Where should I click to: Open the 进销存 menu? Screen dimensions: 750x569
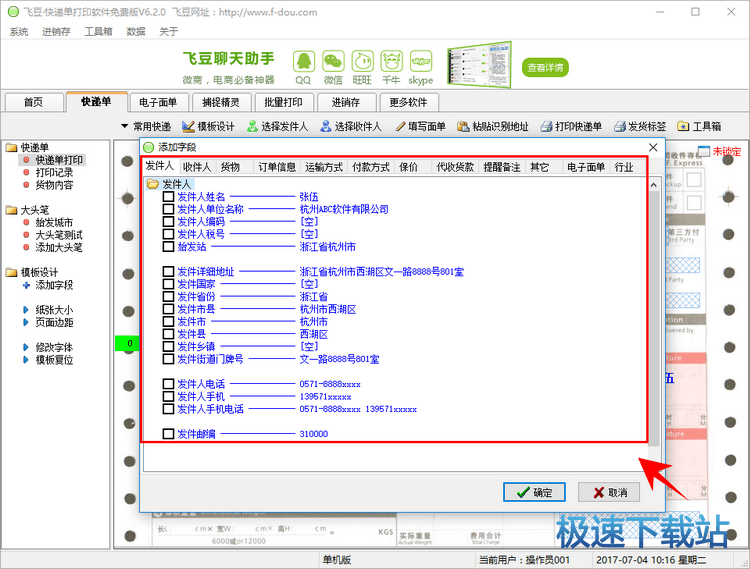(56, 32)
